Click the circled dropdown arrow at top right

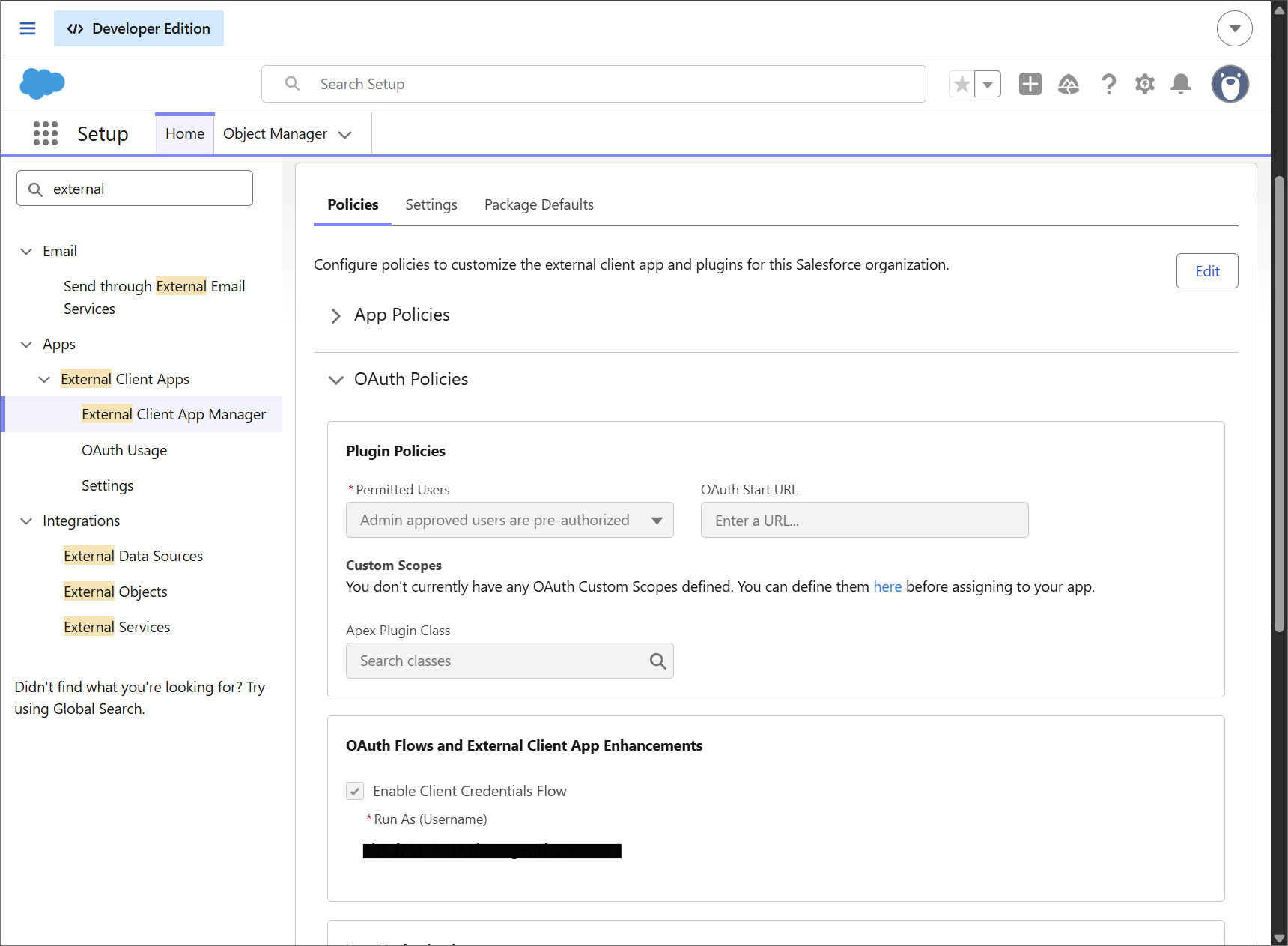[x=1235, y=28]
